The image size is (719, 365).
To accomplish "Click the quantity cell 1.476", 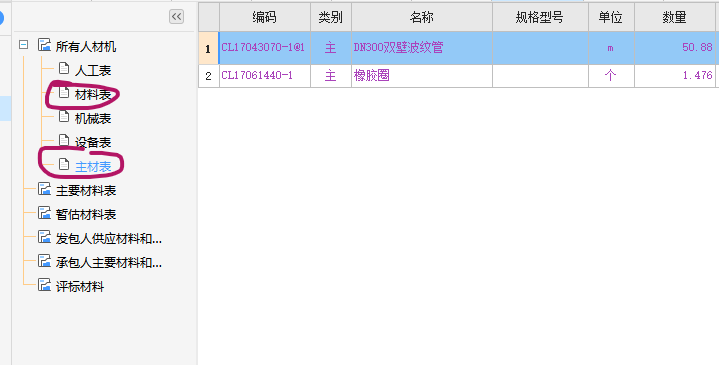I will click(675, 76).
